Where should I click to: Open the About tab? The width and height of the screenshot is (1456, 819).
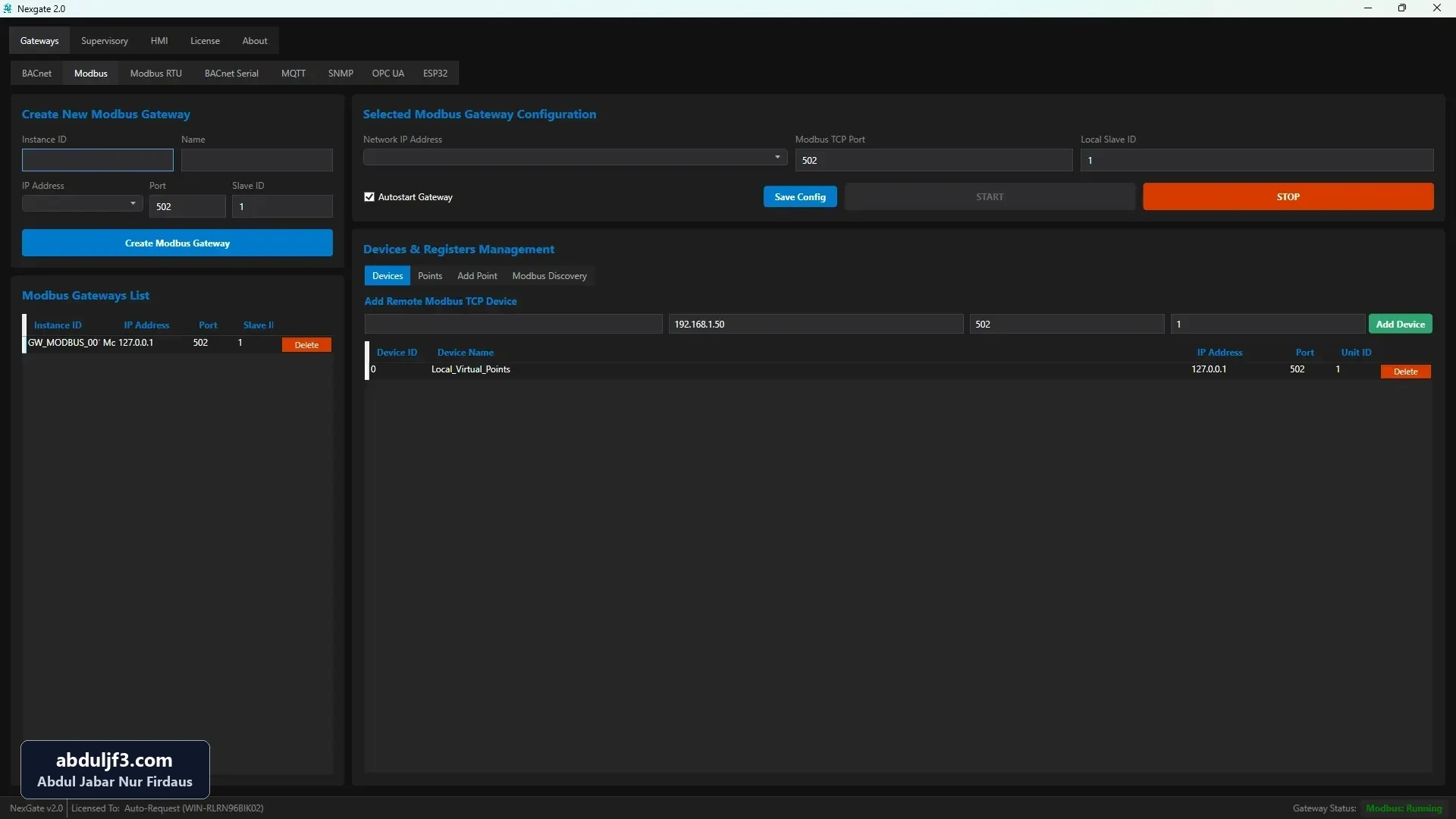coord(255,41)
